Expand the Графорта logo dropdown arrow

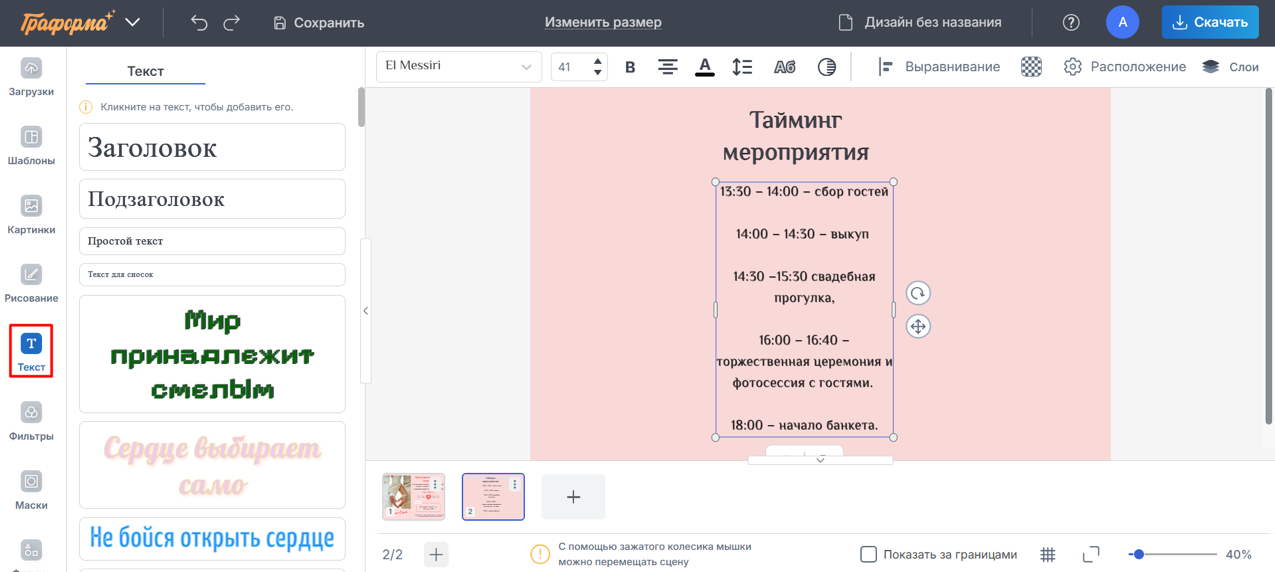[x=133, y=22]
